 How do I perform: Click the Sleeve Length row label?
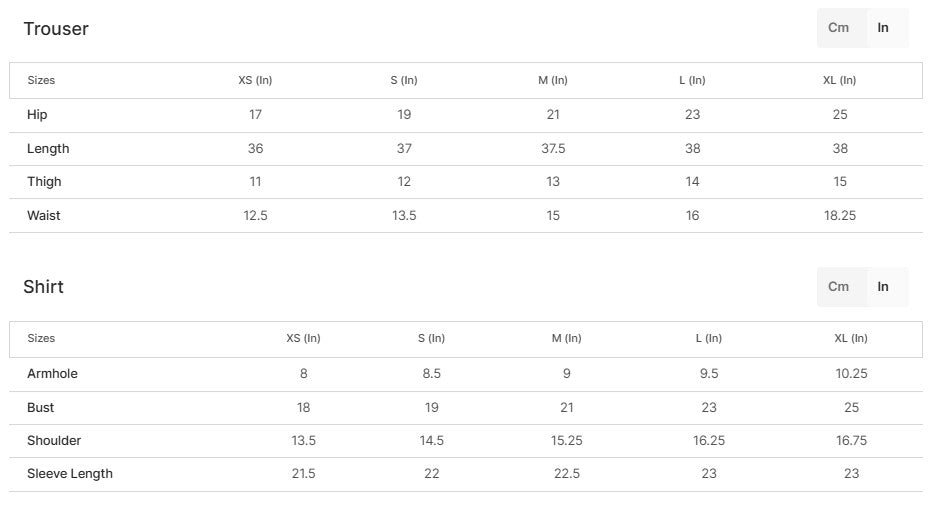click(70, 474)
